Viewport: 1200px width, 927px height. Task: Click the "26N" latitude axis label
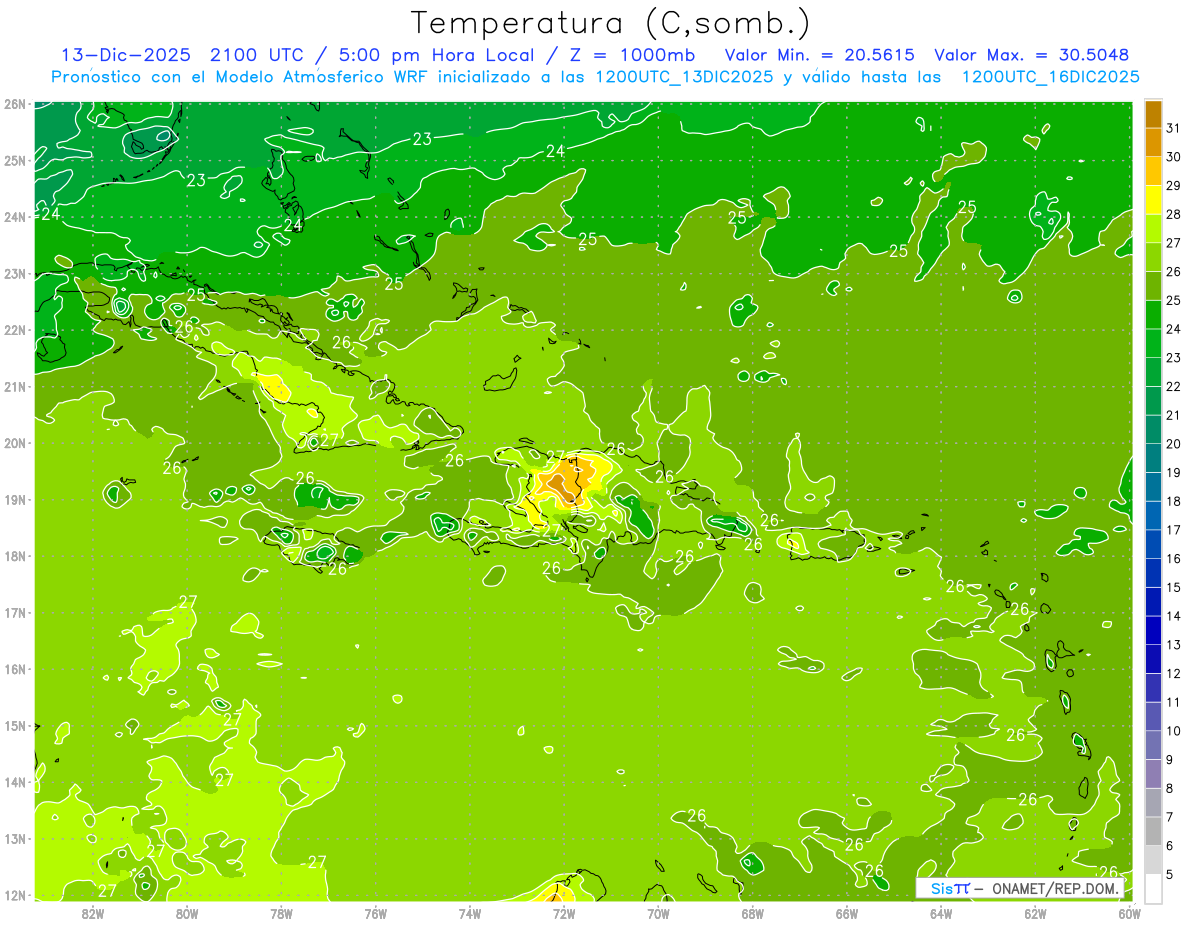point(15,104)
